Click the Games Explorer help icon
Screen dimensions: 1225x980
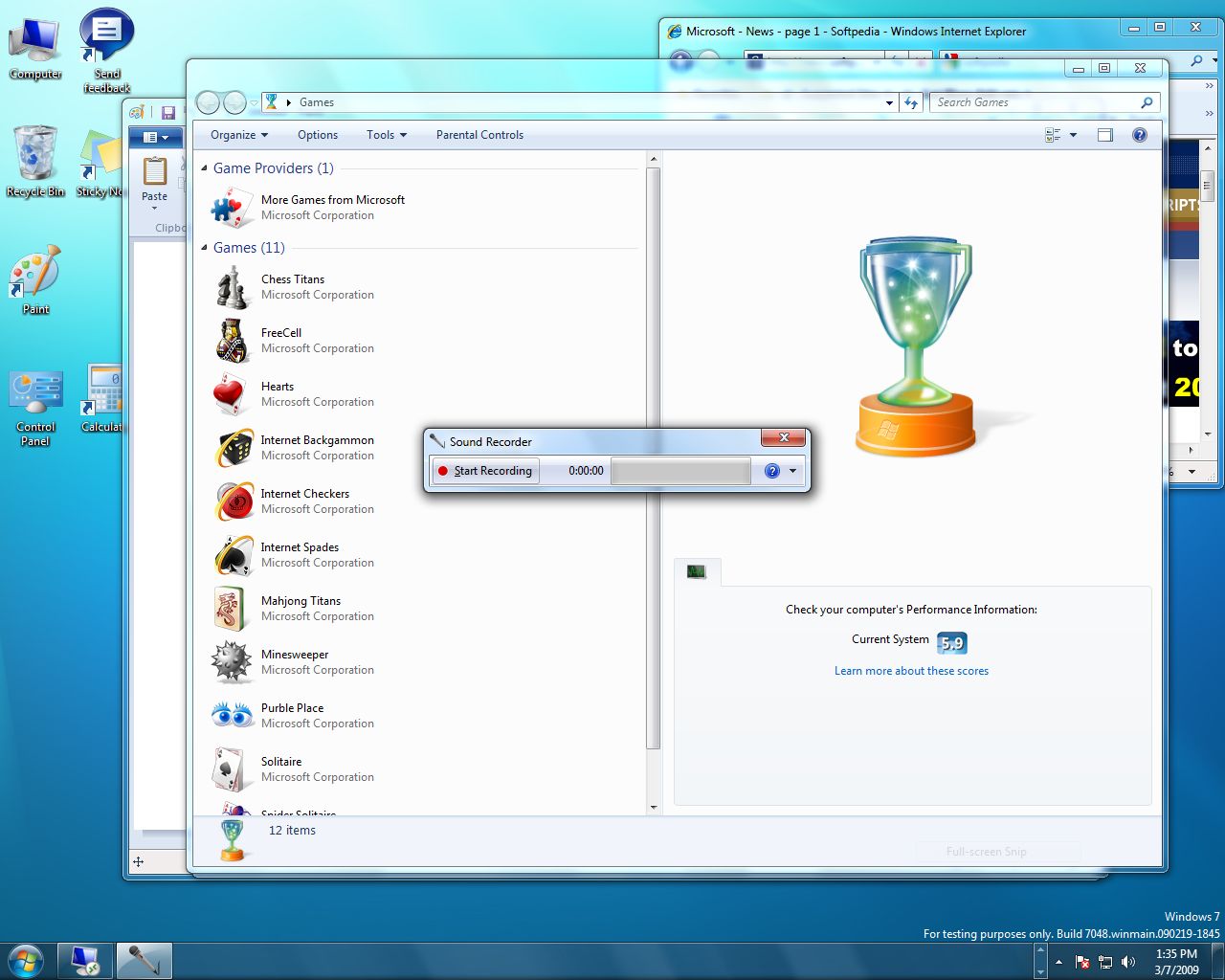[x=1139, y=135]
